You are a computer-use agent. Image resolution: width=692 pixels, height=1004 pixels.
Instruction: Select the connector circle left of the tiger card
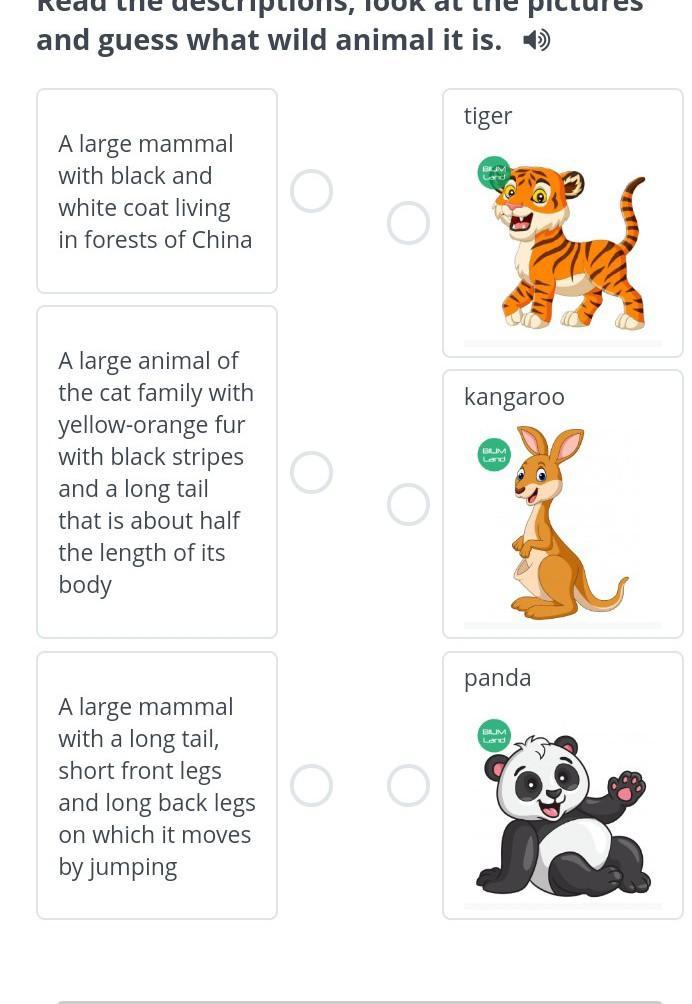(408, 223)
